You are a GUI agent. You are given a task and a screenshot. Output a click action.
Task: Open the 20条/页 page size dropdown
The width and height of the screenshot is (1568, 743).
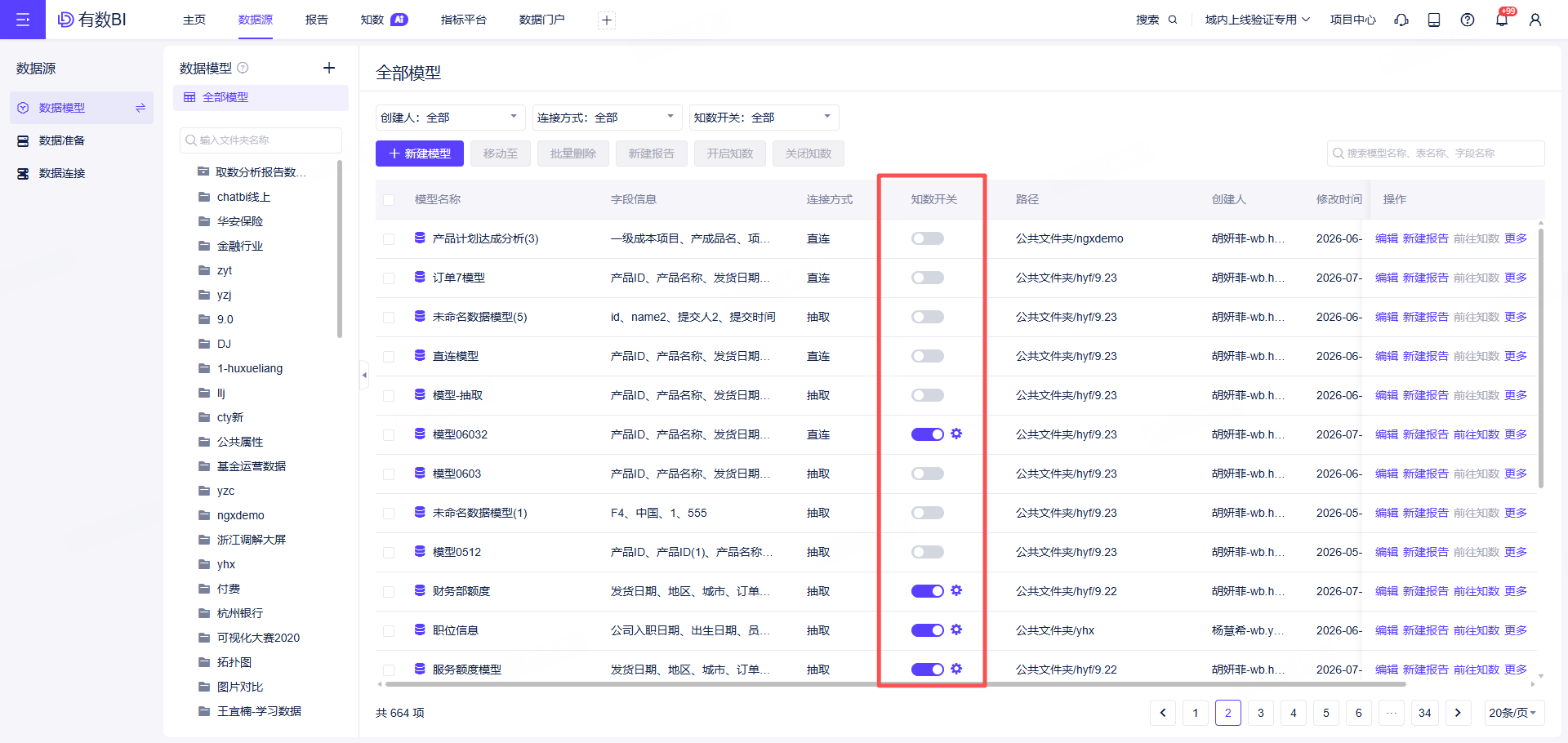click(x=1513, y=713)
